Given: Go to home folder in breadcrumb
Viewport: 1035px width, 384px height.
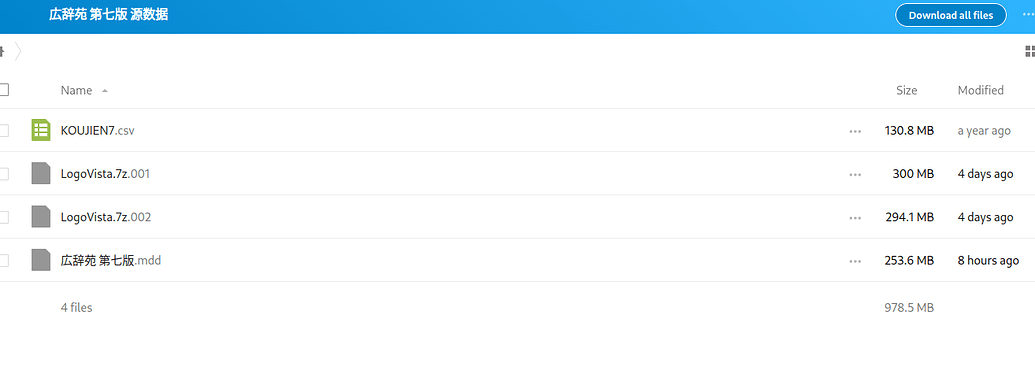Looking at the screenshot, I should (x=2, y=51).
